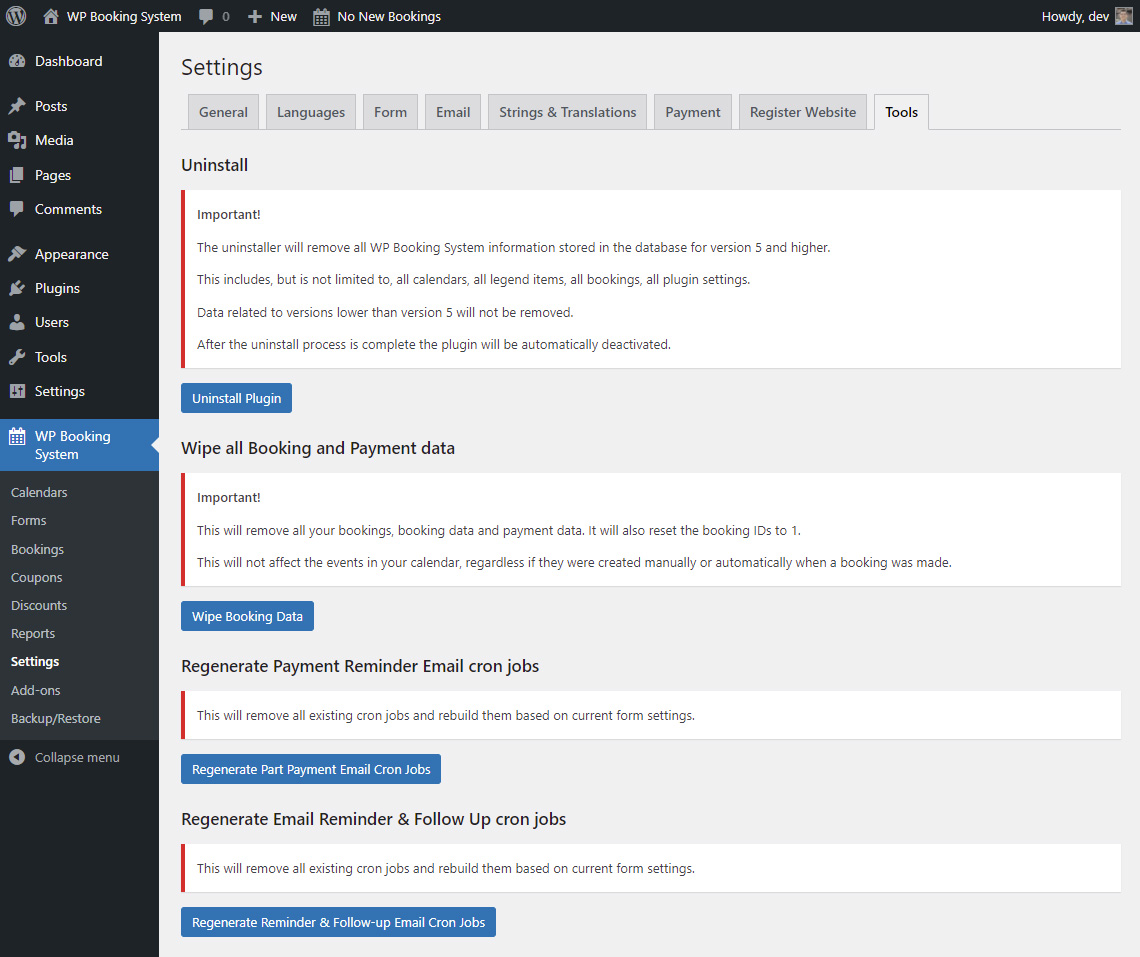1140x957 pixels.
Task: Switch to the Payment settings tab
Action: (x=692, y=112)
